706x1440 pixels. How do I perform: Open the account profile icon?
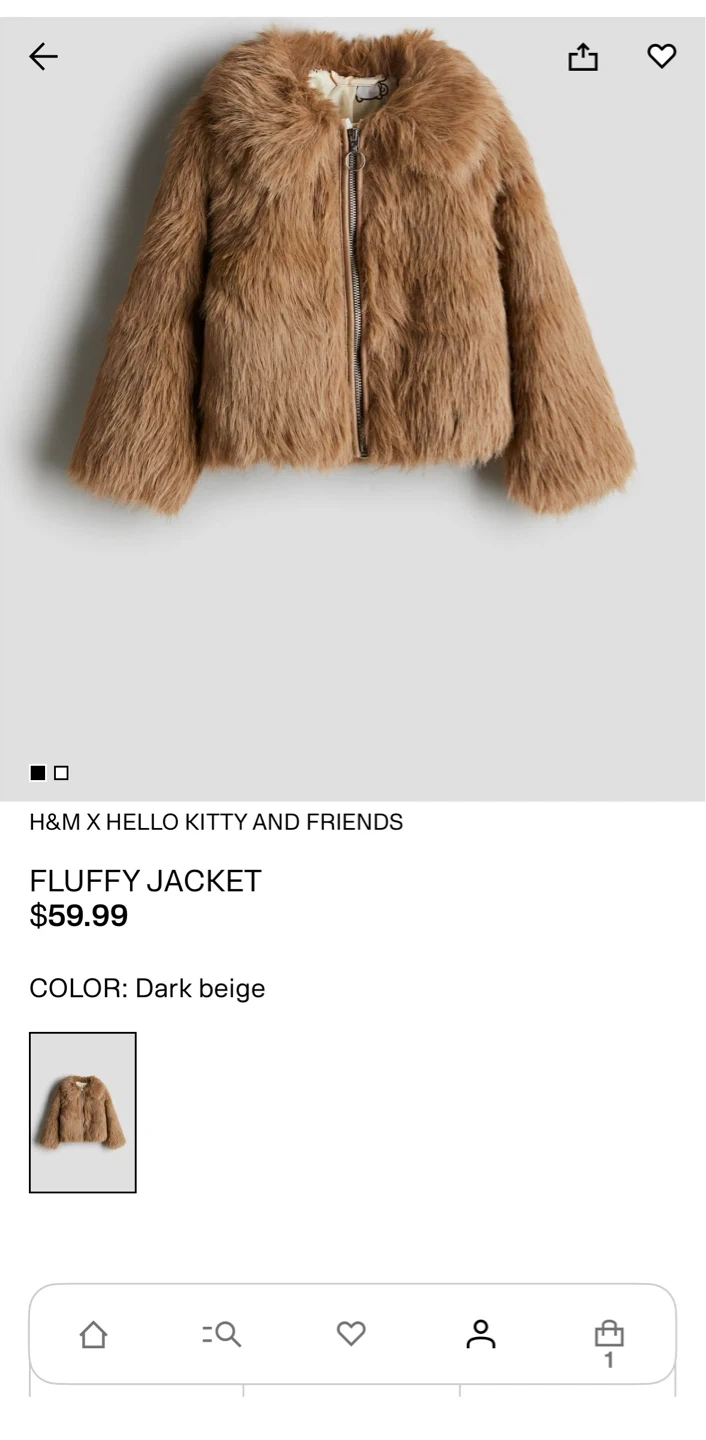tap(481, 1334)
